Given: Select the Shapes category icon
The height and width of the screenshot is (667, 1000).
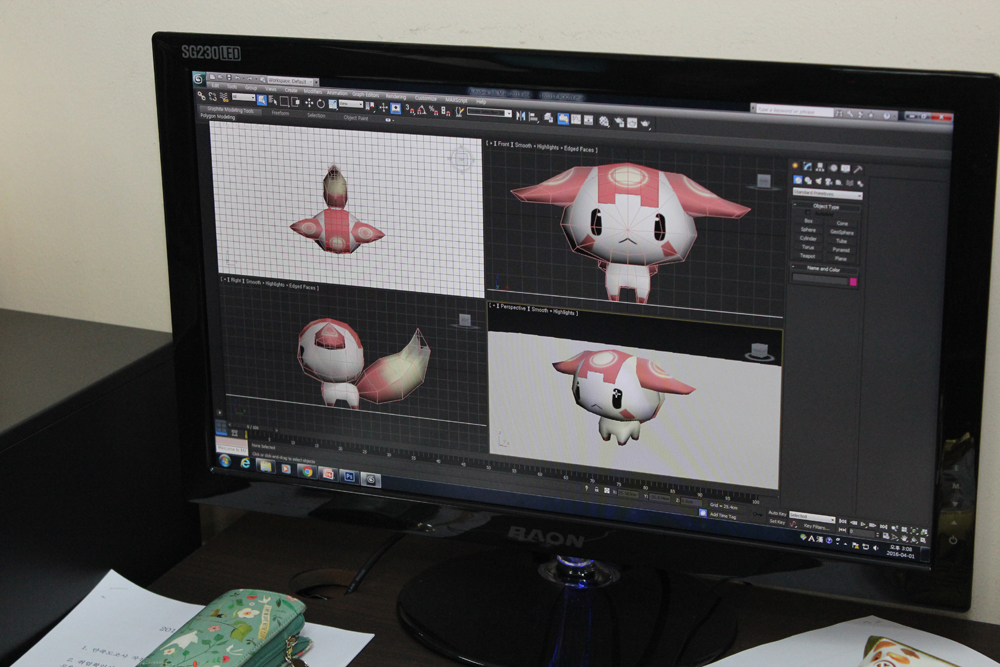Looking at the screenshot, I should [808, 180].
